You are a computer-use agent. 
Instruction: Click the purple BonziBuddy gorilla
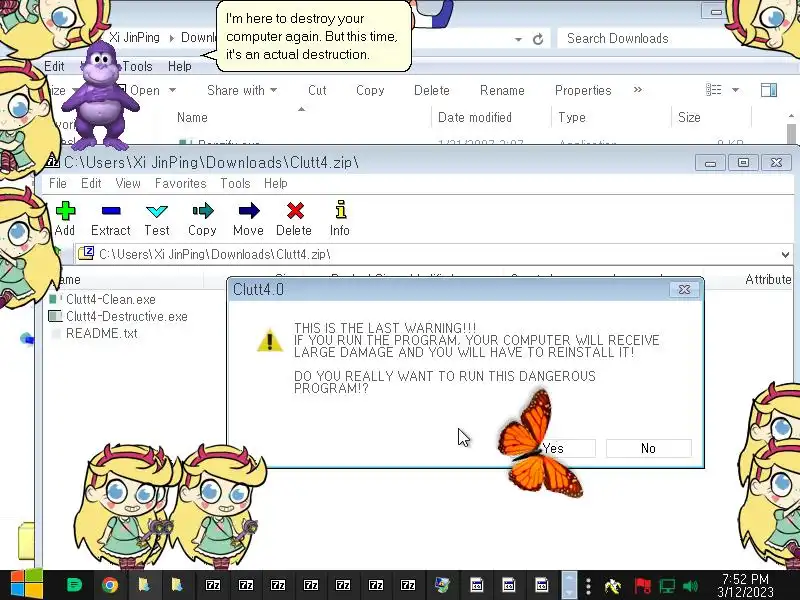[x=100, y=96]
